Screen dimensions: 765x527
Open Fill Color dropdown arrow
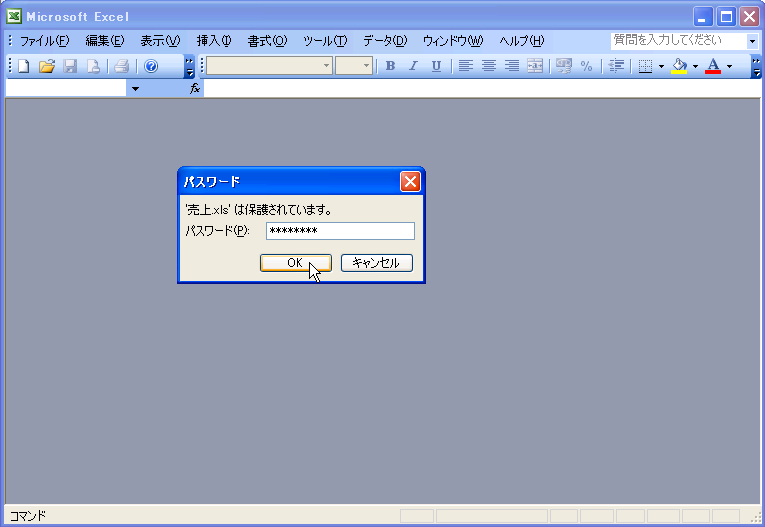(x=695, y=66)
